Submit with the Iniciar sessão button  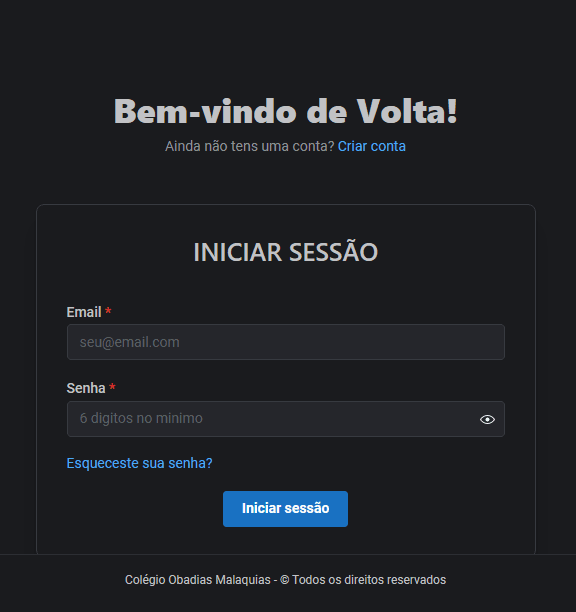pyautogui.click(x=285, y=509)
